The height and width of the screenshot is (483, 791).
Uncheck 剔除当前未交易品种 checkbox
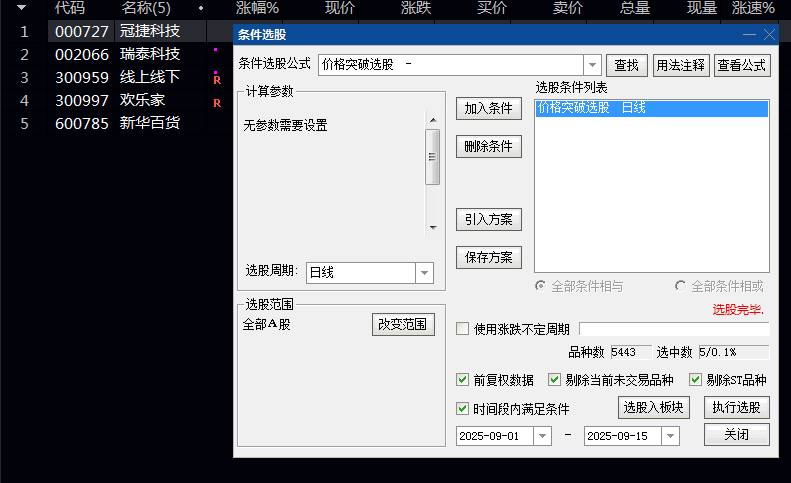coord(554,380)
